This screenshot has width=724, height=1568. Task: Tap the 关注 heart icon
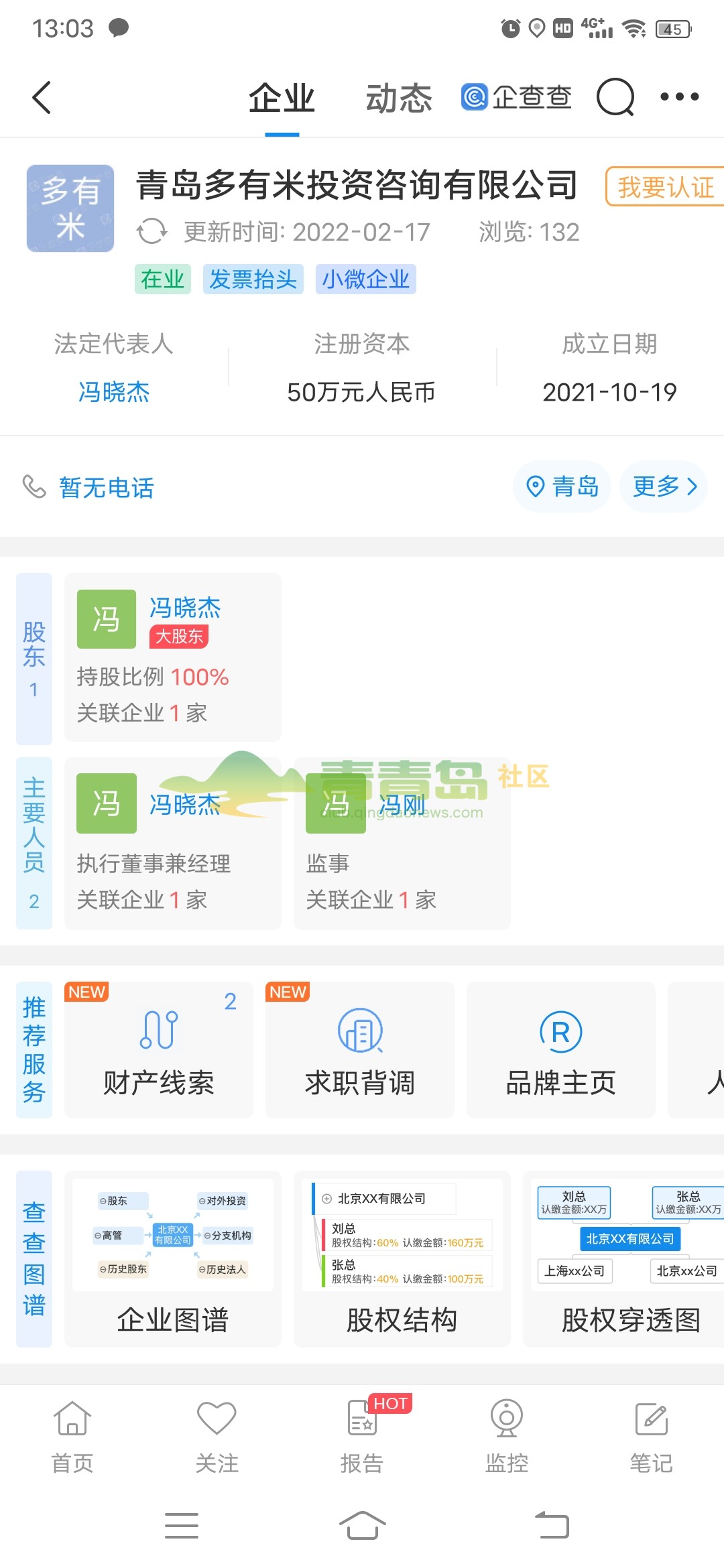point(217,1417)
